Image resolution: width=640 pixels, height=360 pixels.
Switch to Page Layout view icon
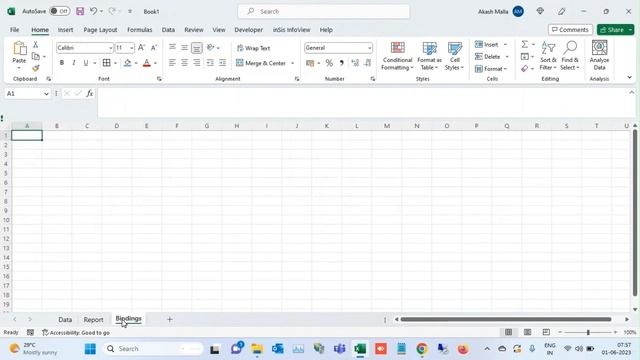pyautogui.click(x=527, y=333)
